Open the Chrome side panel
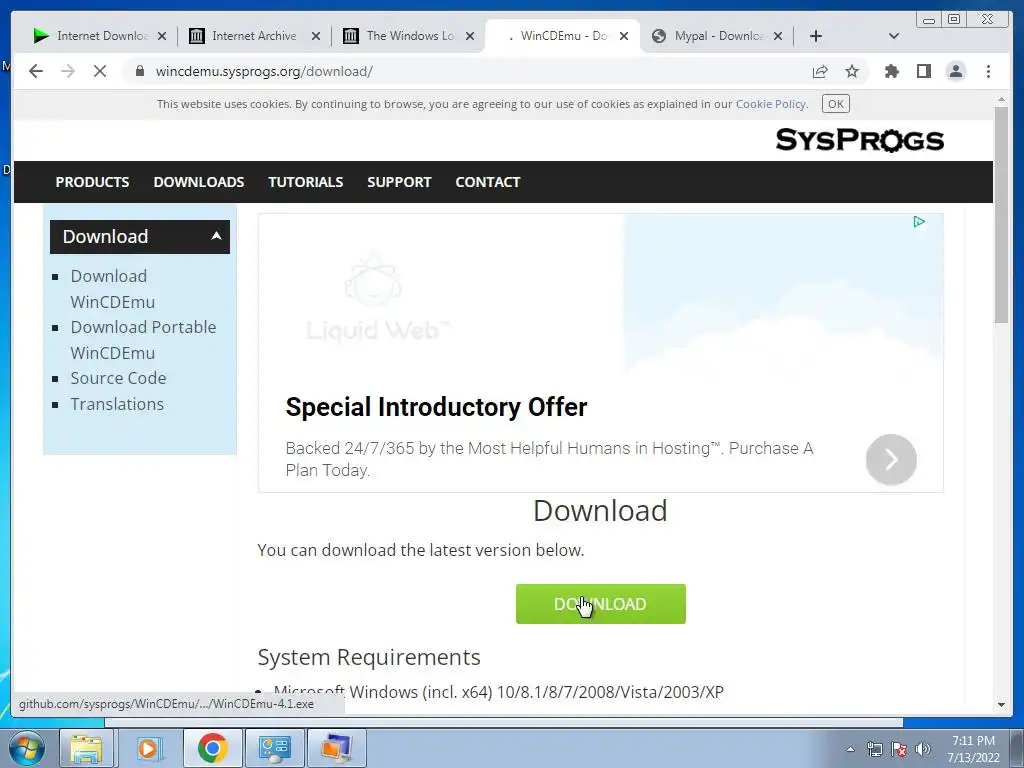 [x=923, y=71]
